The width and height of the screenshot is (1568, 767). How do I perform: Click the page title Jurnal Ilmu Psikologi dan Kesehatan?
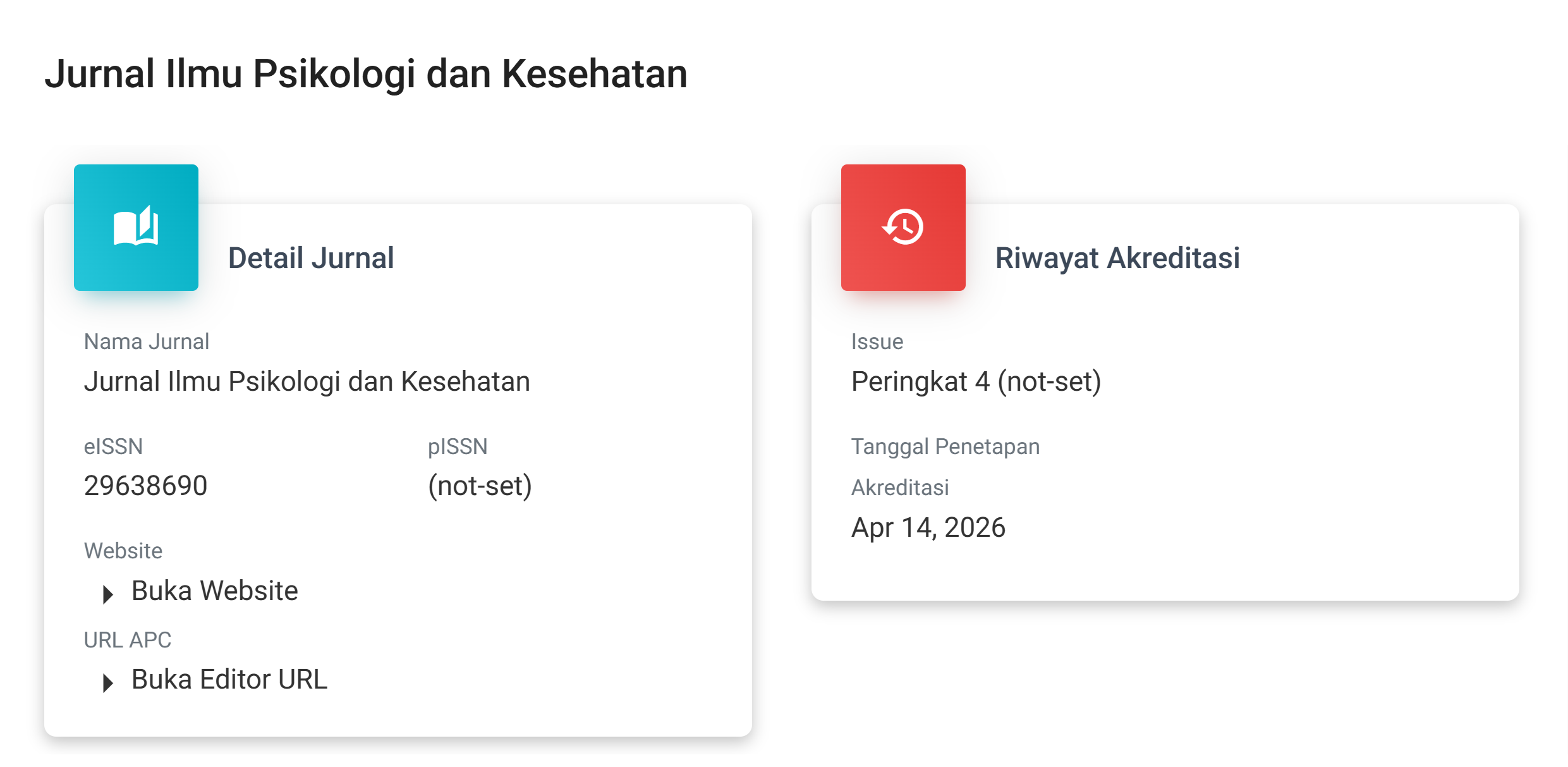365,74
